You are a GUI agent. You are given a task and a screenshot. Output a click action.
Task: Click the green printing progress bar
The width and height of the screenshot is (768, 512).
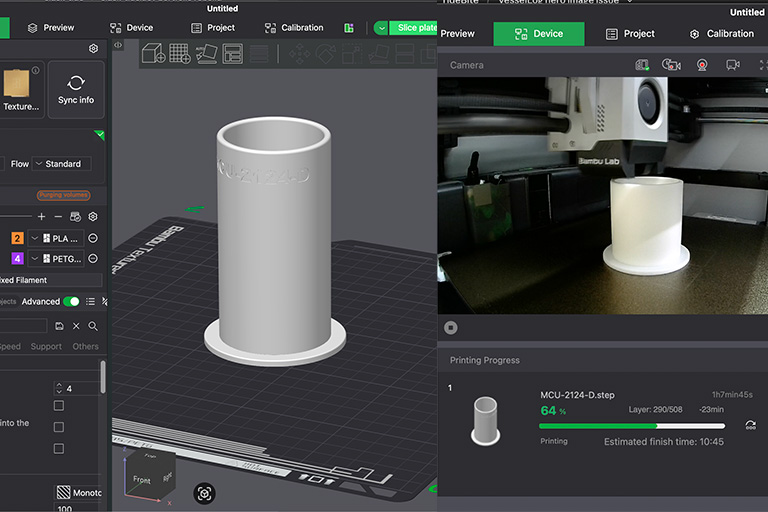coord(632,426)
